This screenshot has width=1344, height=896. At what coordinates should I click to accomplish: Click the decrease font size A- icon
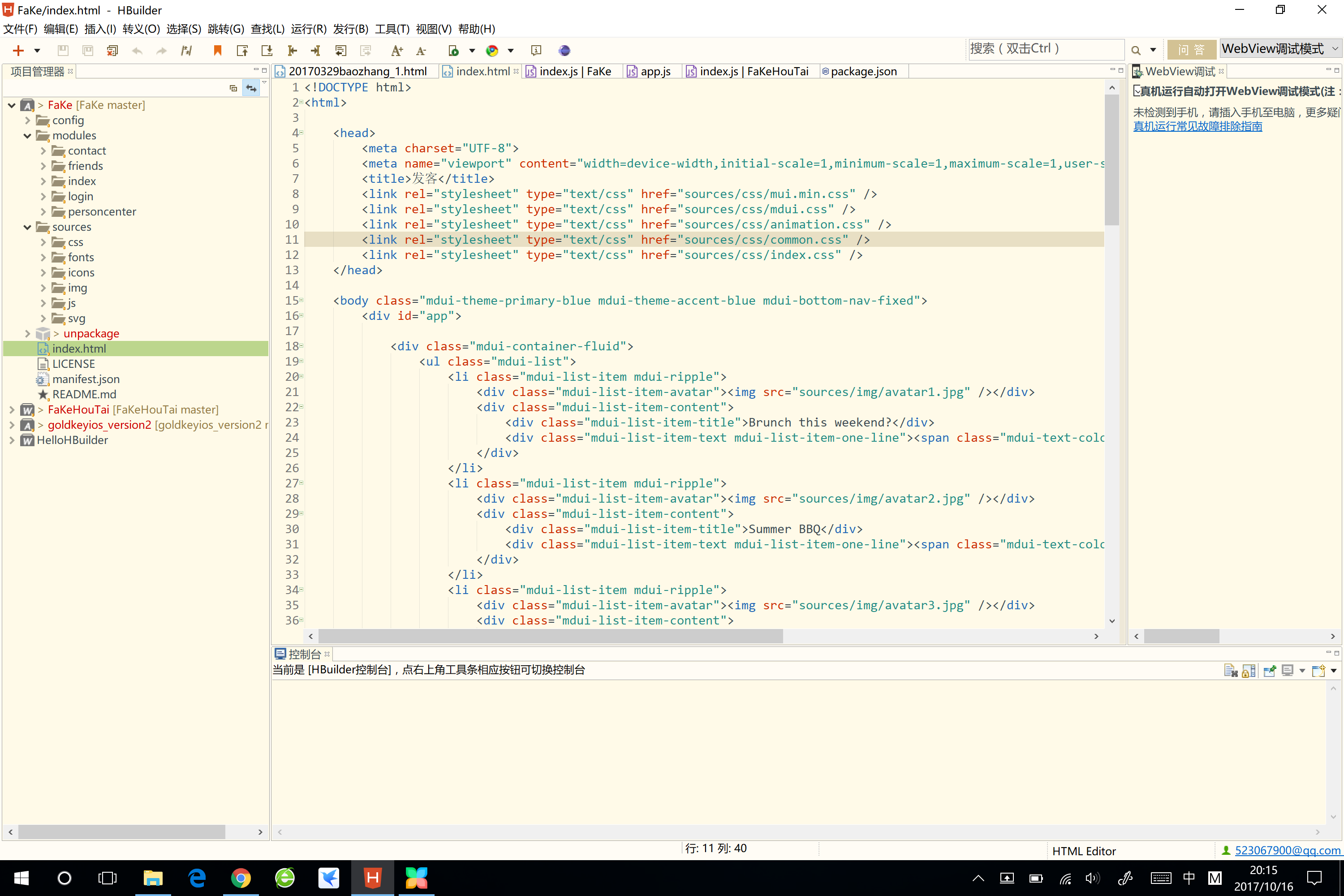421,51
